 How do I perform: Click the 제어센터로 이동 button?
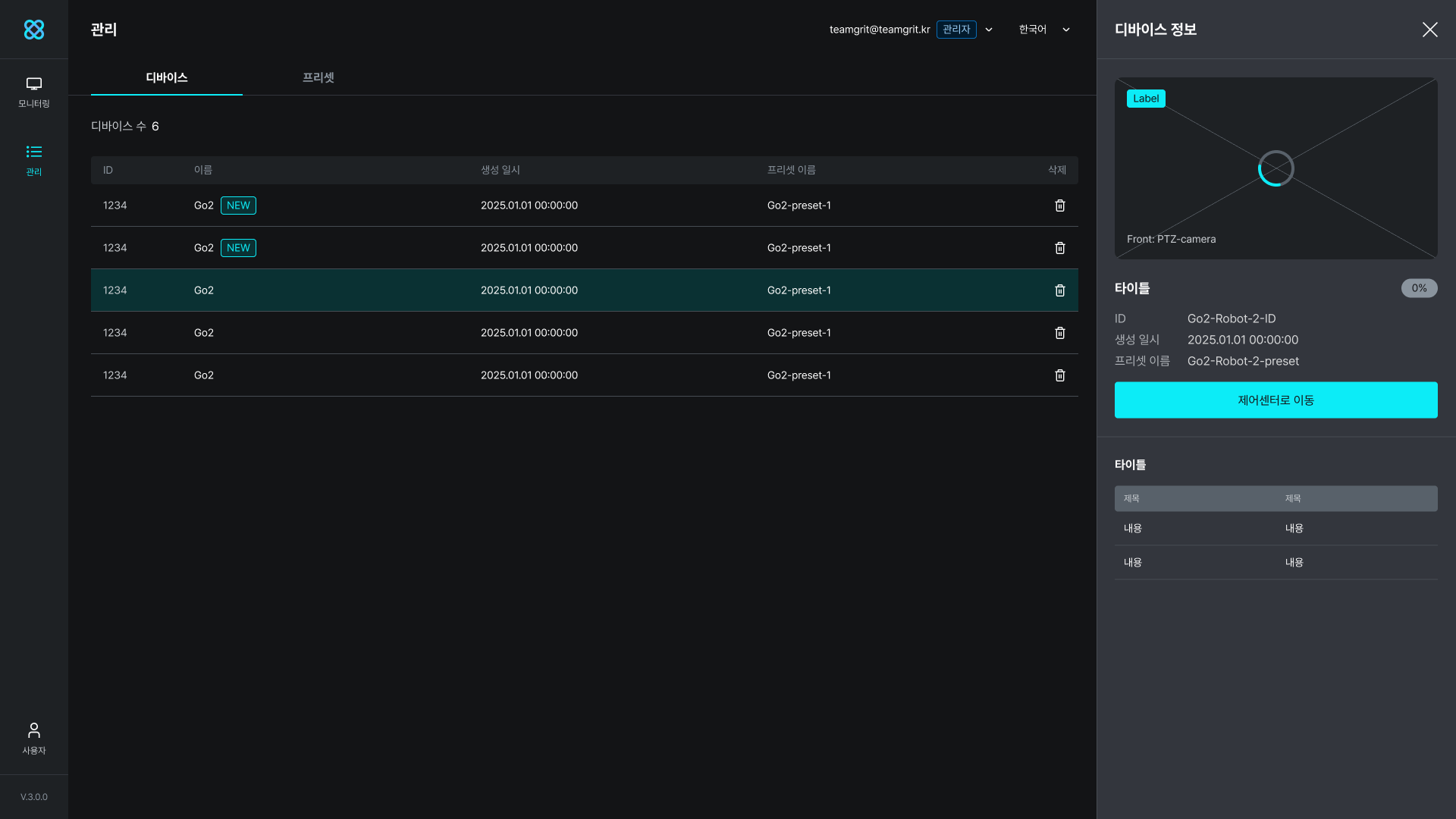pos(1276,400)
